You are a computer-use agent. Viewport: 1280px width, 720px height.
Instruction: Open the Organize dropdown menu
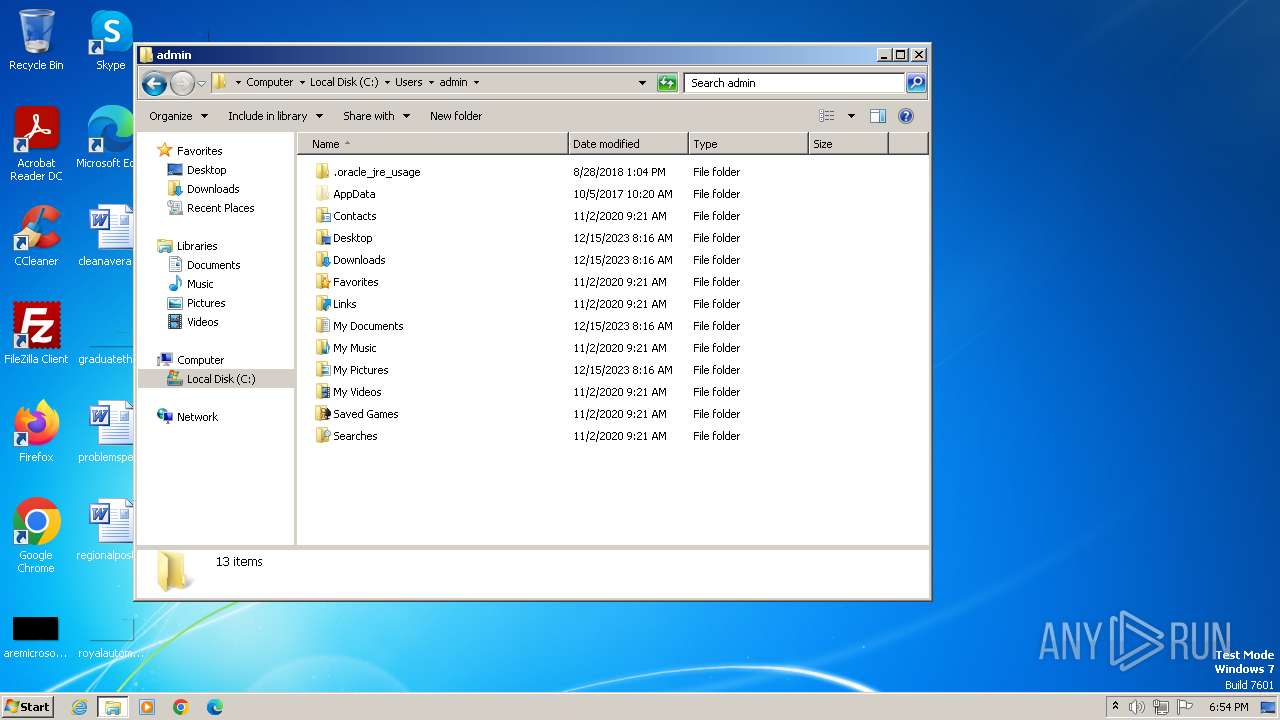pos(178,116)
